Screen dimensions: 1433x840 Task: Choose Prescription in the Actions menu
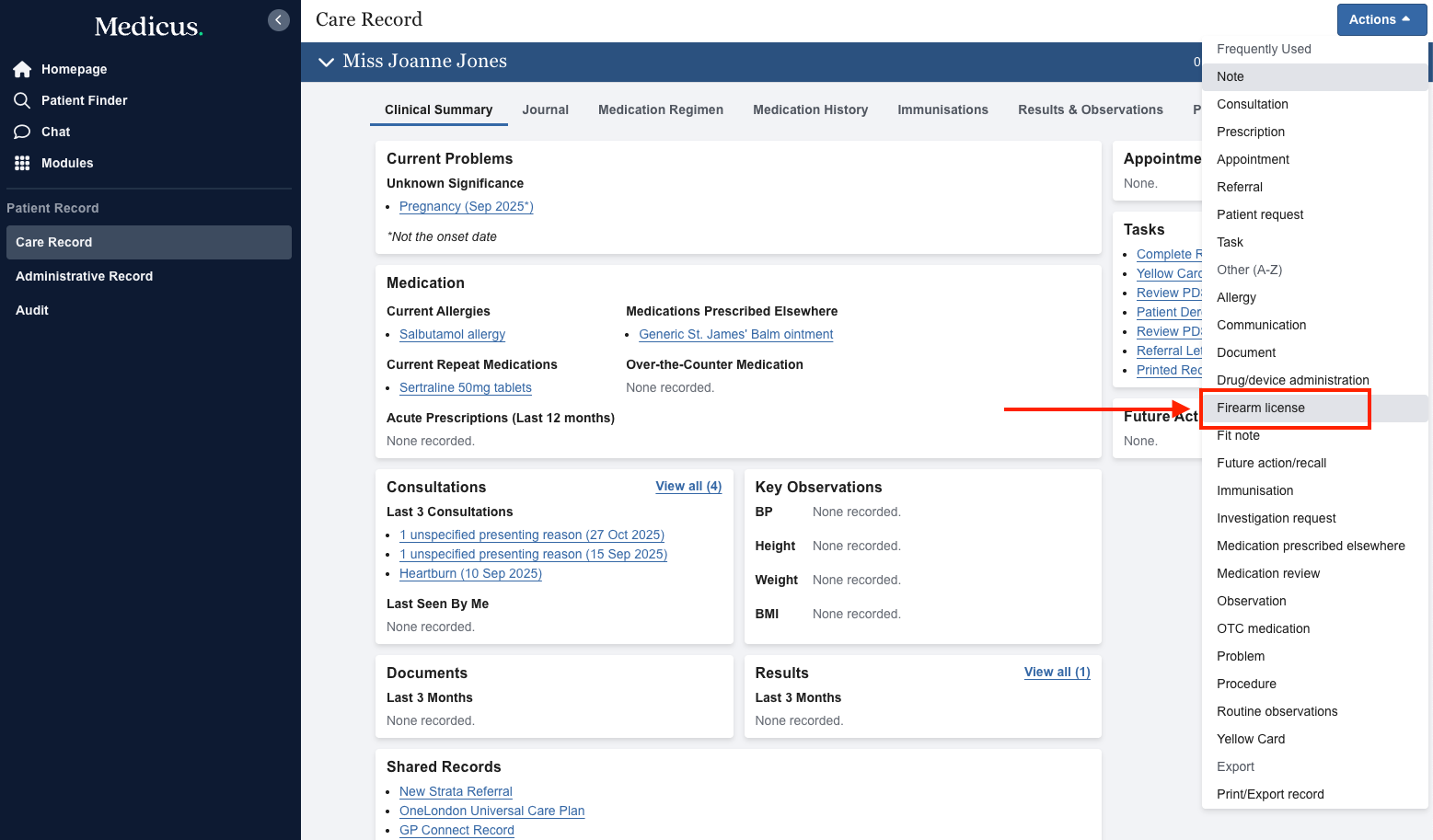[1250, 132]
